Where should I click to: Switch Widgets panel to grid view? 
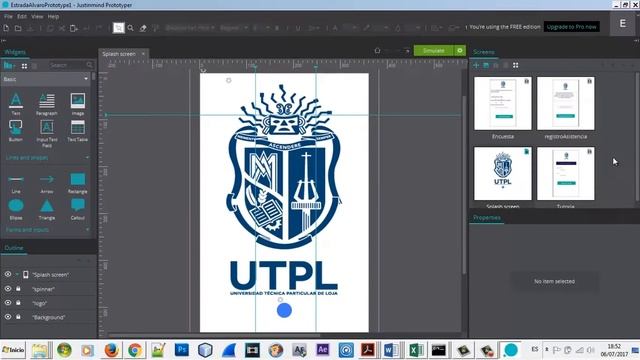[x=24, y=66]
